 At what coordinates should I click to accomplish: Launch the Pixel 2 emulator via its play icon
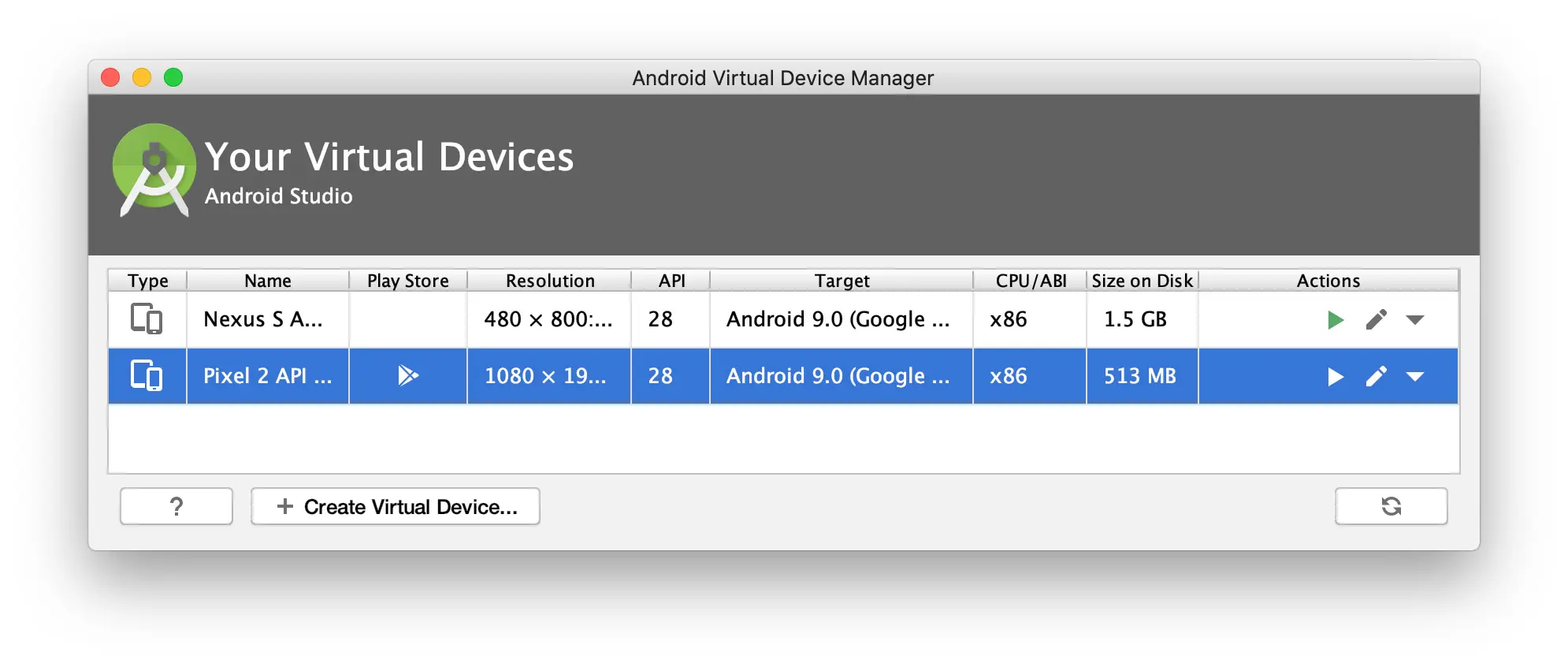click(1335, 376)
